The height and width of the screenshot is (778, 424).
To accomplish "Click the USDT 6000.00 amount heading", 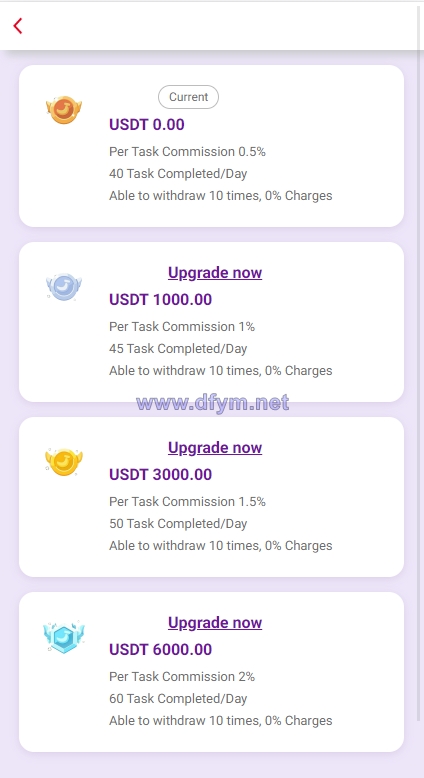I will pos(160,650).
